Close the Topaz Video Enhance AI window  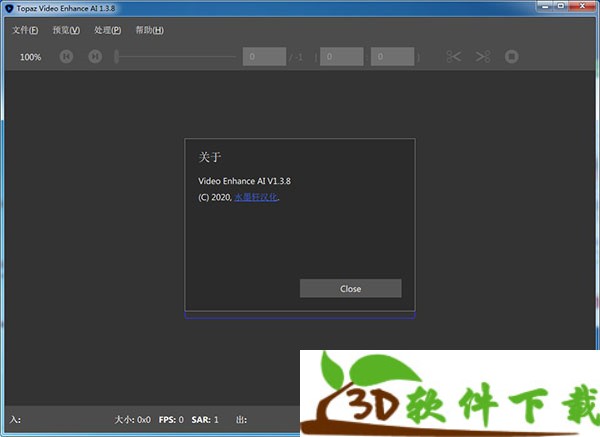pyautogui.click(x=582, y=6)
